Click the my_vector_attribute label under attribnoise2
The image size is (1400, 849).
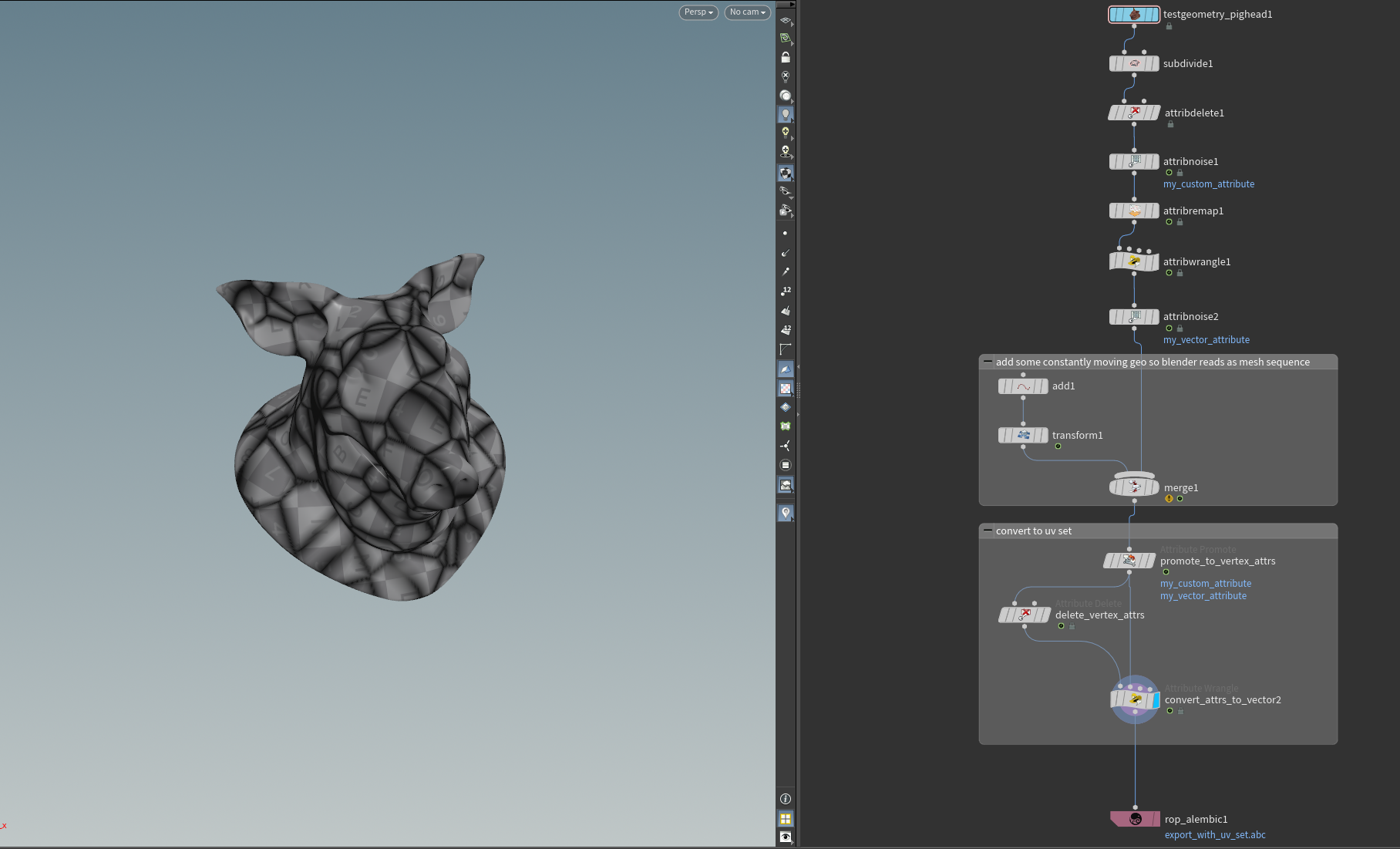pos(1206,340)
